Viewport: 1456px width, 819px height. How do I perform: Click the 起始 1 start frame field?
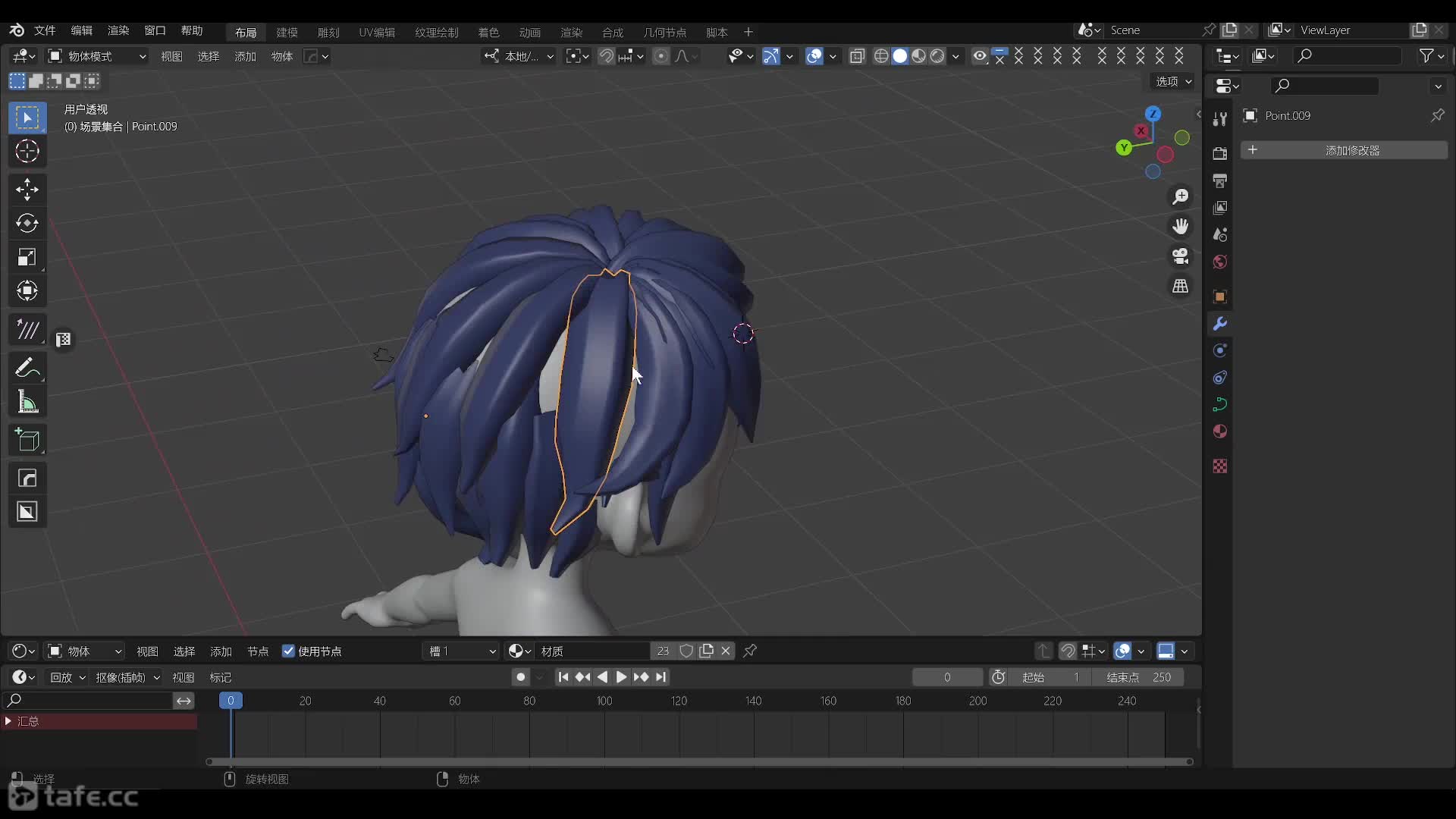click(x=1050, y=677)
